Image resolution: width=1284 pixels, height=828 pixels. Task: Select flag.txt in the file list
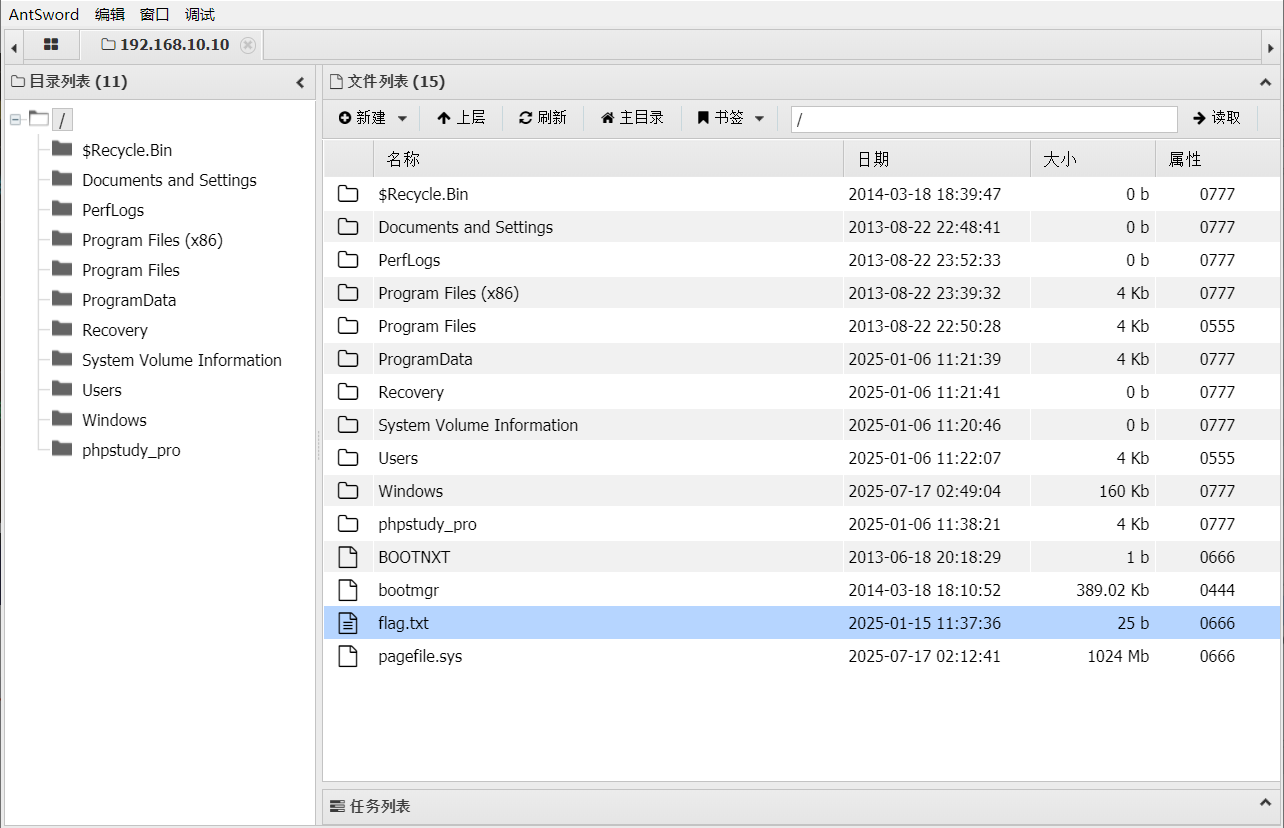tap(802, 623)
